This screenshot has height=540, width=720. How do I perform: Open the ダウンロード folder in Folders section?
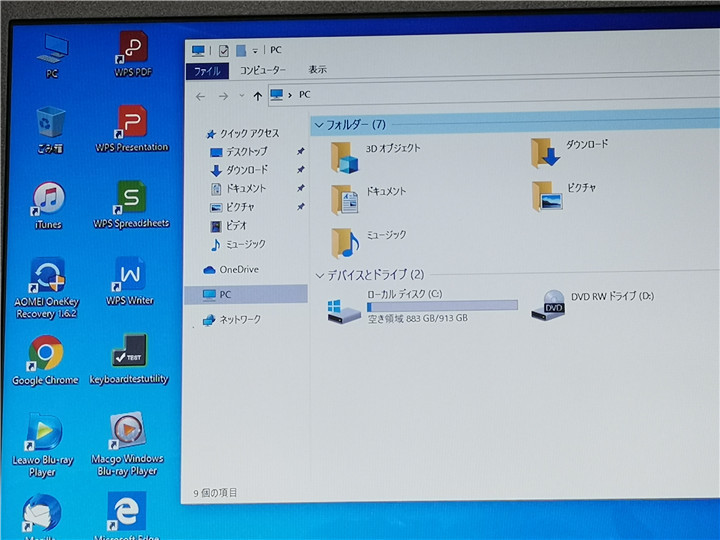coord(569,153)
